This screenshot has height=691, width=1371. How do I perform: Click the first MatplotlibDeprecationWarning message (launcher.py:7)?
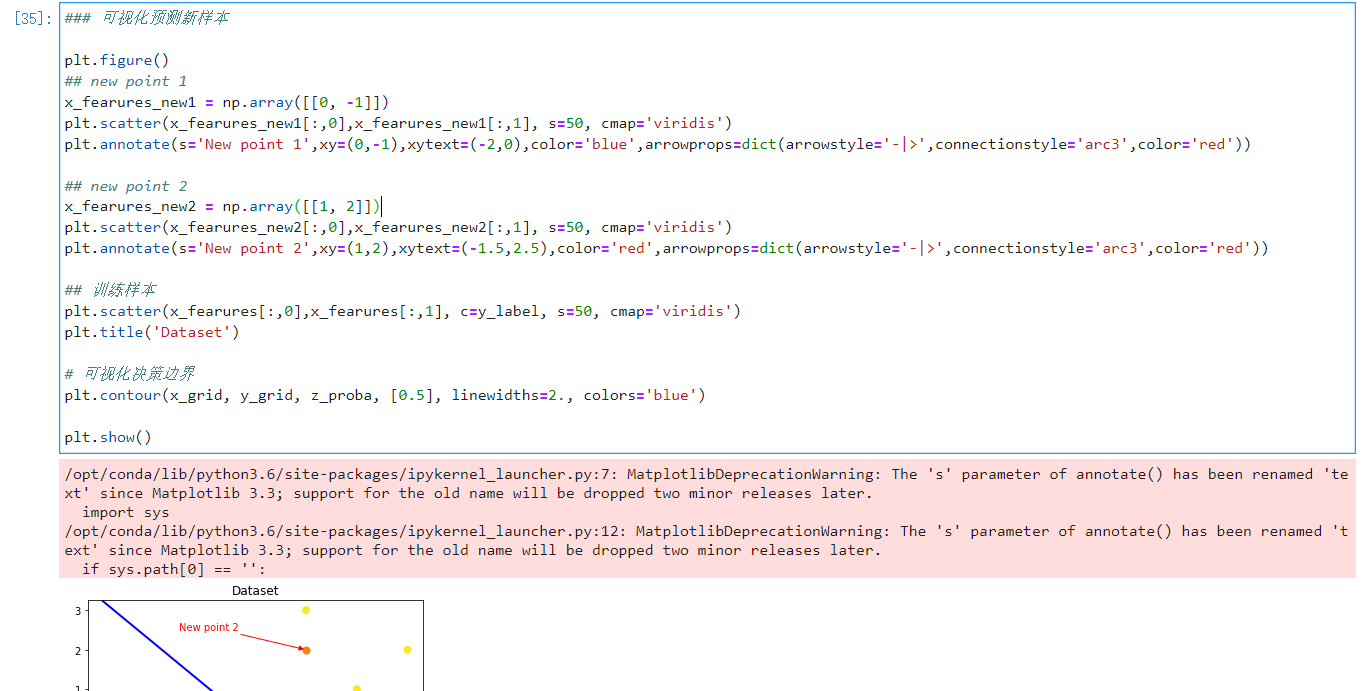(704, 484)
